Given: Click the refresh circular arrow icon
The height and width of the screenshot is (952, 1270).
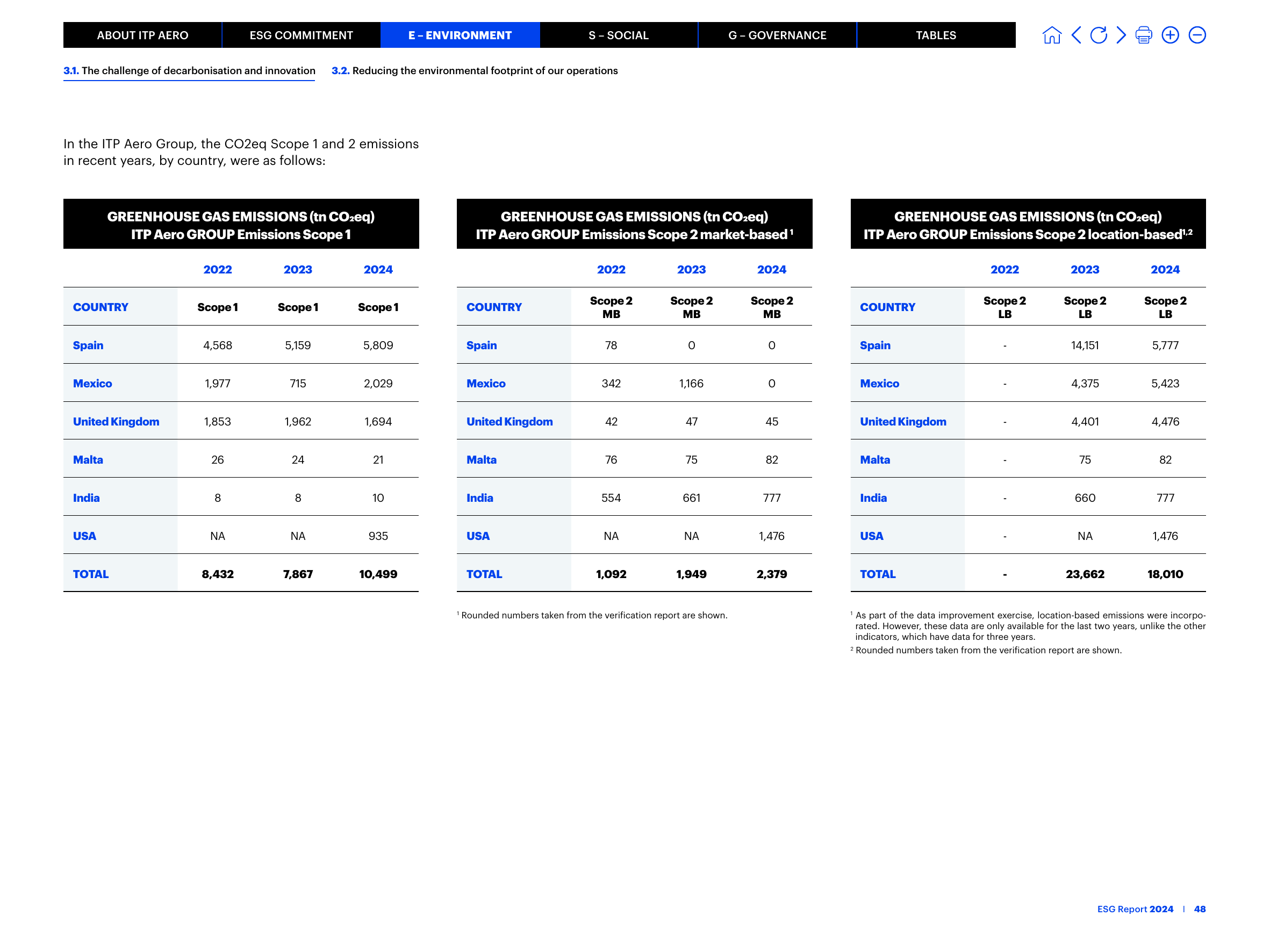Looking at the screenshot, I should point(1099,35).
